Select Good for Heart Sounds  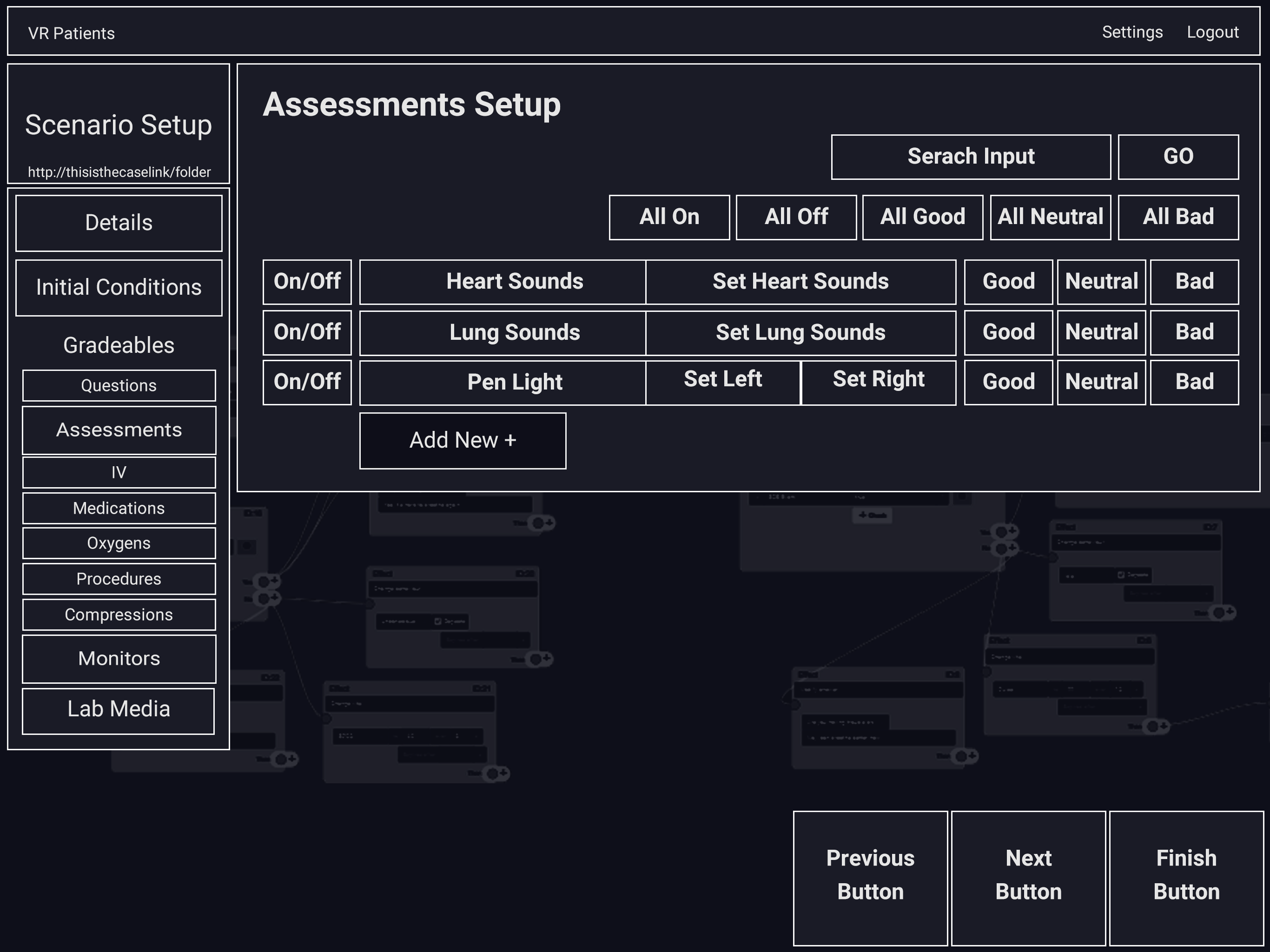pos(1008,281)
